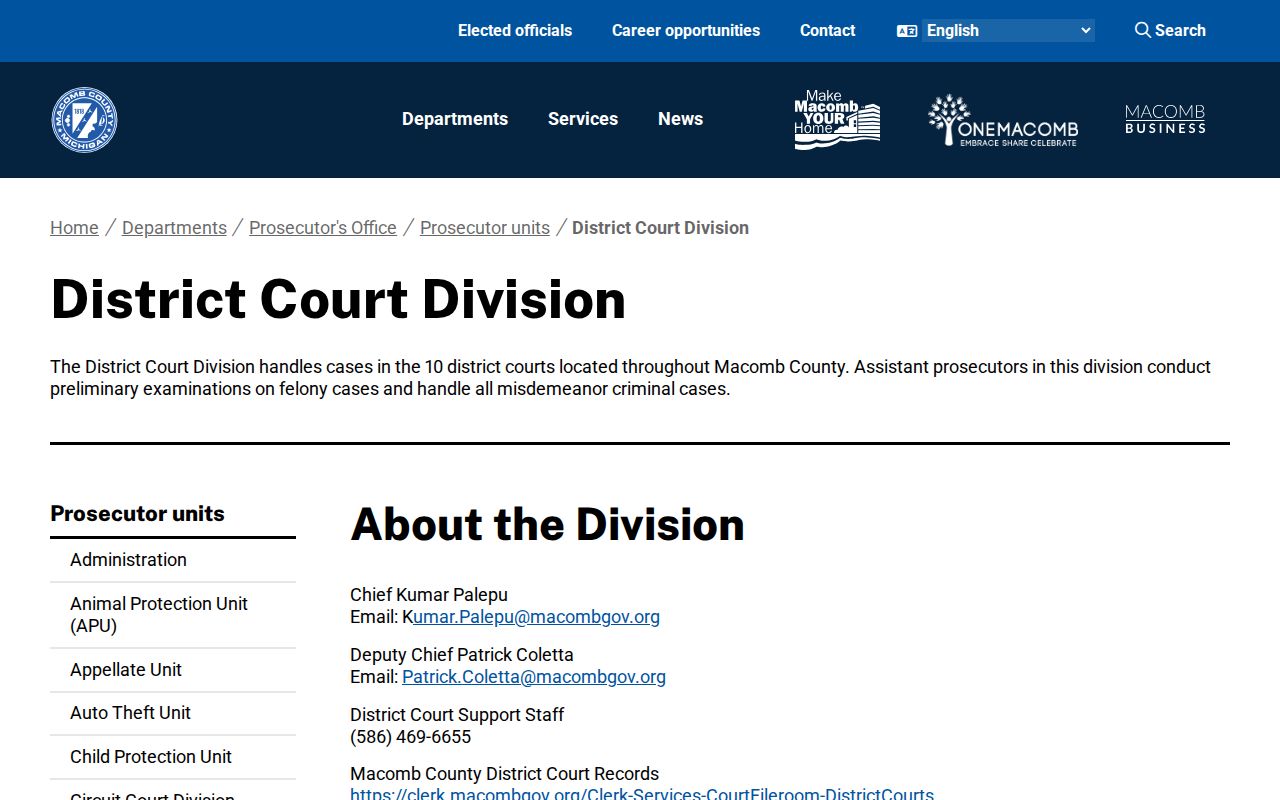The image size is (1280, 800).
Task: Click the Prosecutor units sidebar heading
Action: pos(137,514)
